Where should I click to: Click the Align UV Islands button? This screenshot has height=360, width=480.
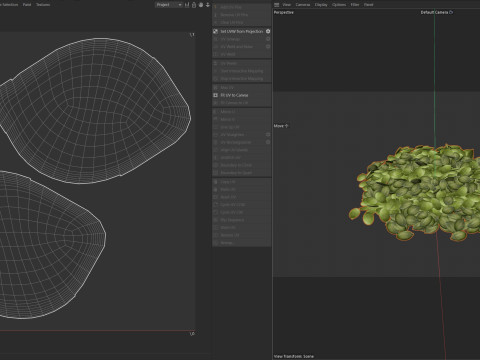pos(242,150)
